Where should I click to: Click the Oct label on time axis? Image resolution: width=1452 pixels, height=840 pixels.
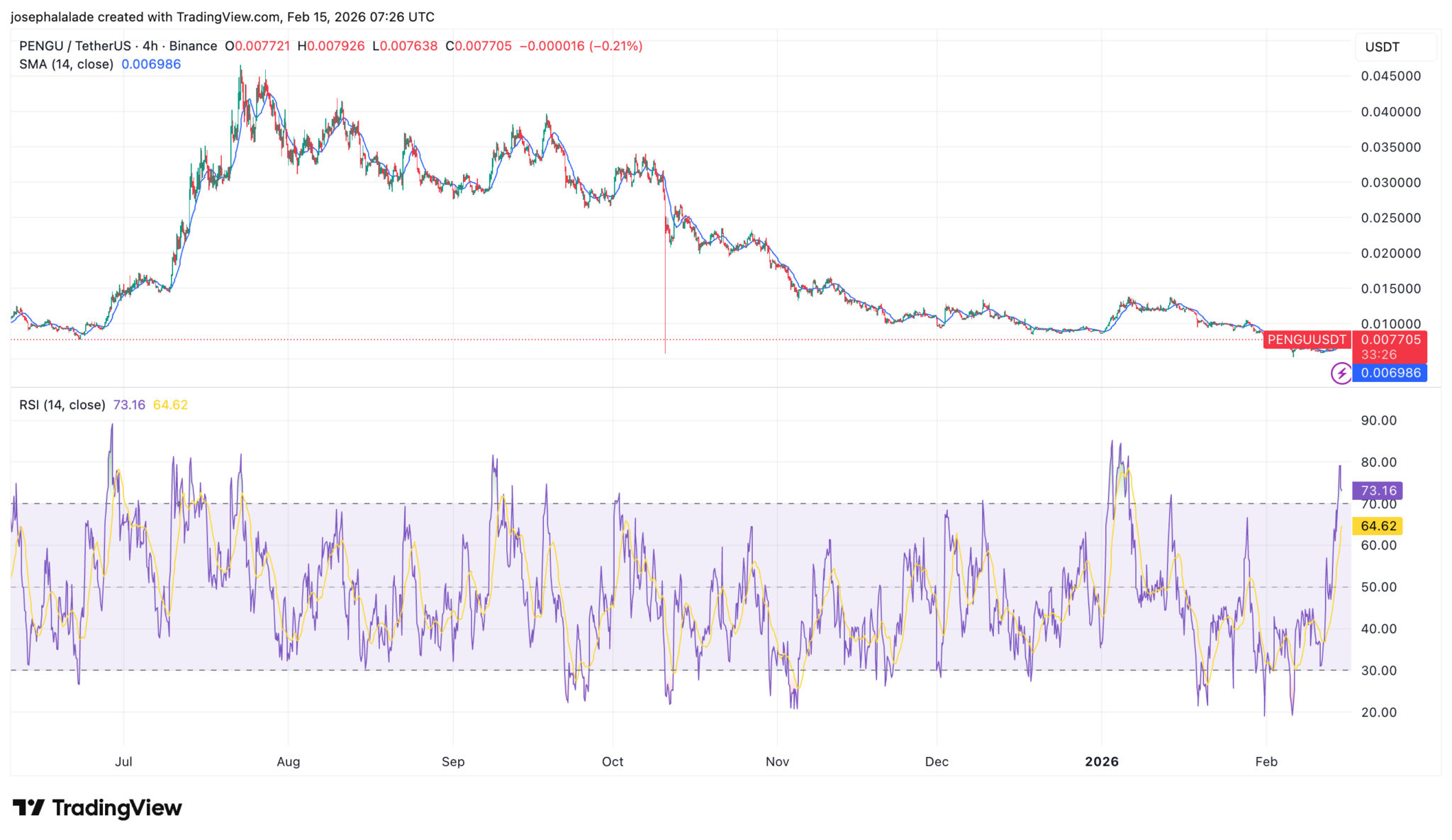(x=612, y=761)
